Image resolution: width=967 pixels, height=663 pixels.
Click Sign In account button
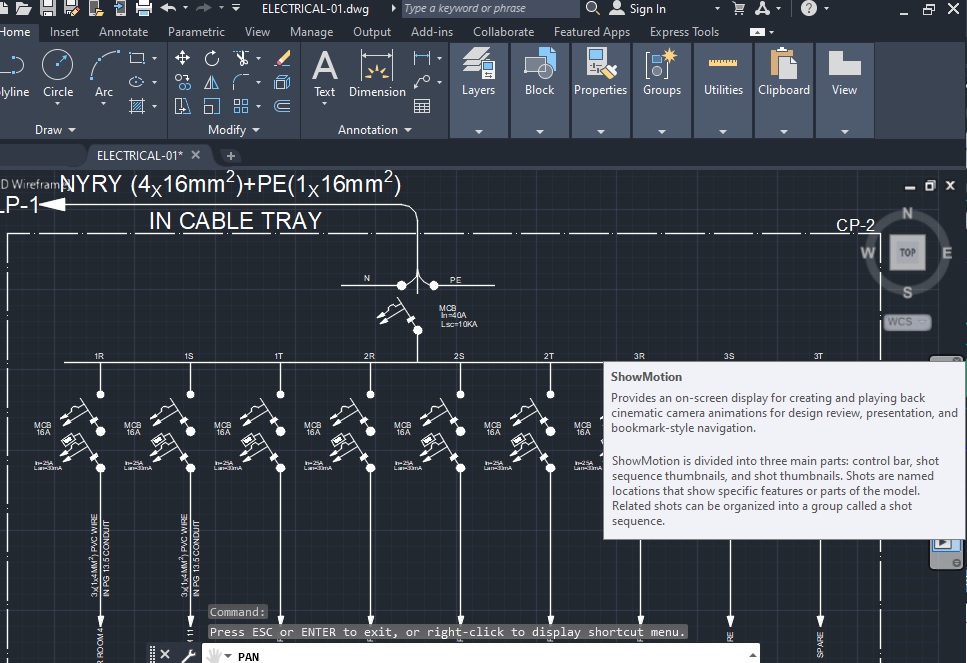[638, 9]
